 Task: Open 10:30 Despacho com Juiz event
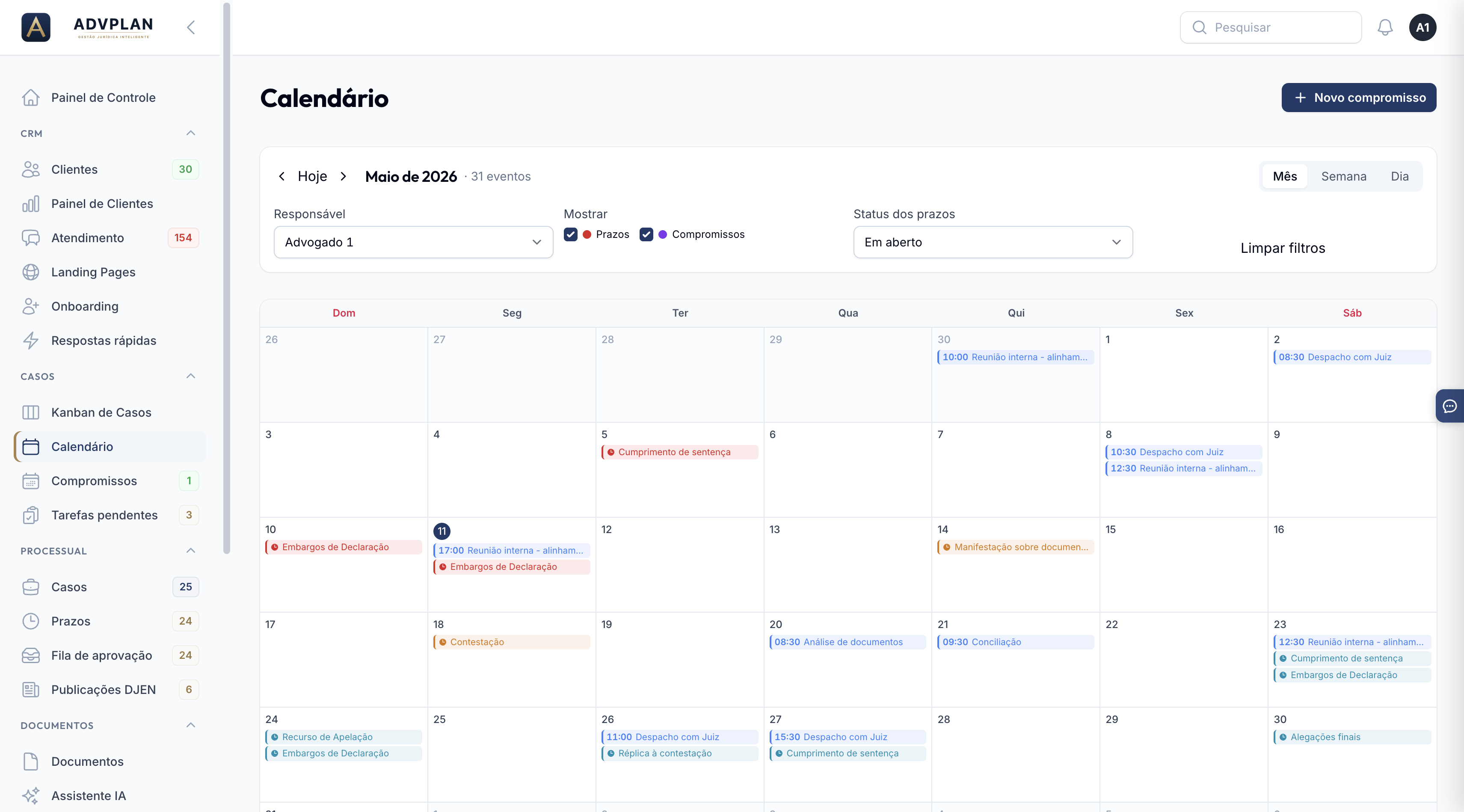[1184, 452]
